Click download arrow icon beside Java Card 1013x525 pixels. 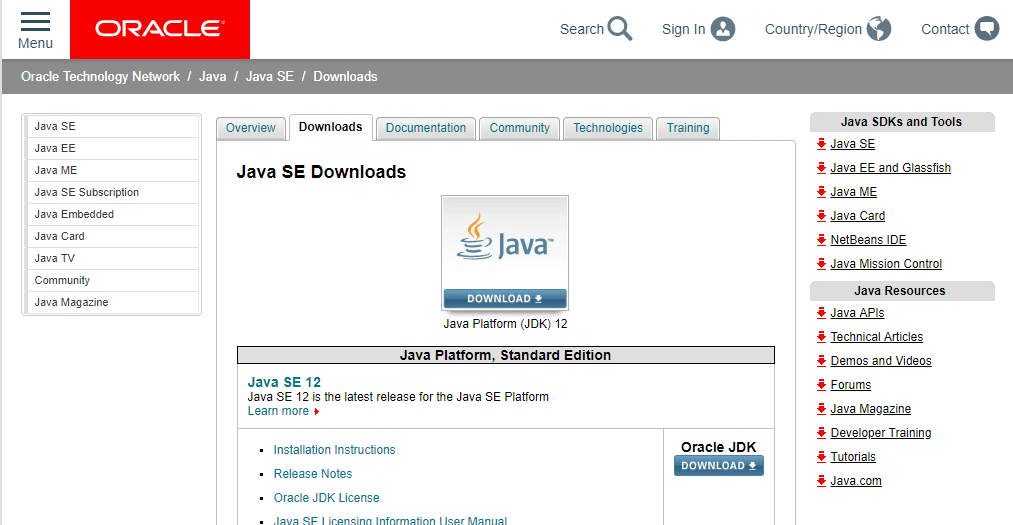[821, 216]
